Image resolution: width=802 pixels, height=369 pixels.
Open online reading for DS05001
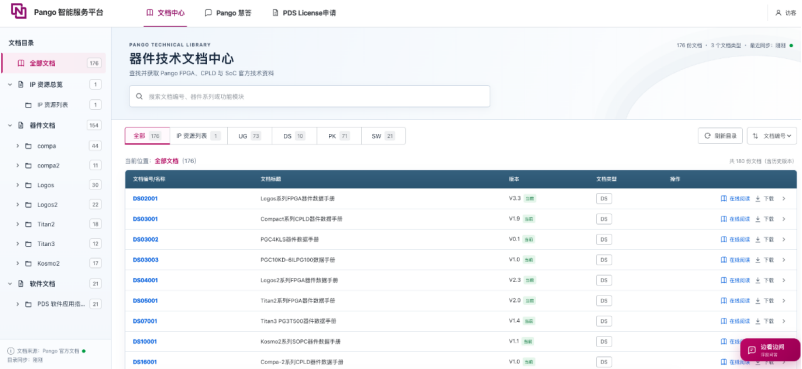pyautogui.click(x=735, y=301)
